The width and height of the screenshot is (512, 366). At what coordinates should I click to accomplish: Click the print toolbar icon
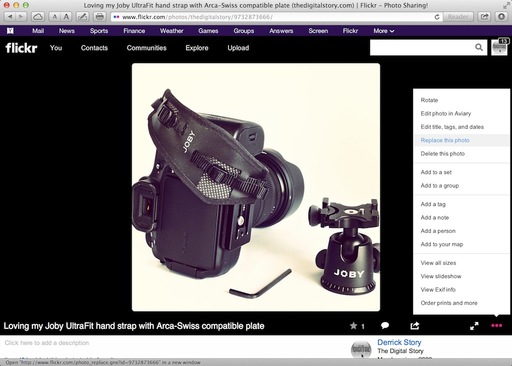[99, 16]
